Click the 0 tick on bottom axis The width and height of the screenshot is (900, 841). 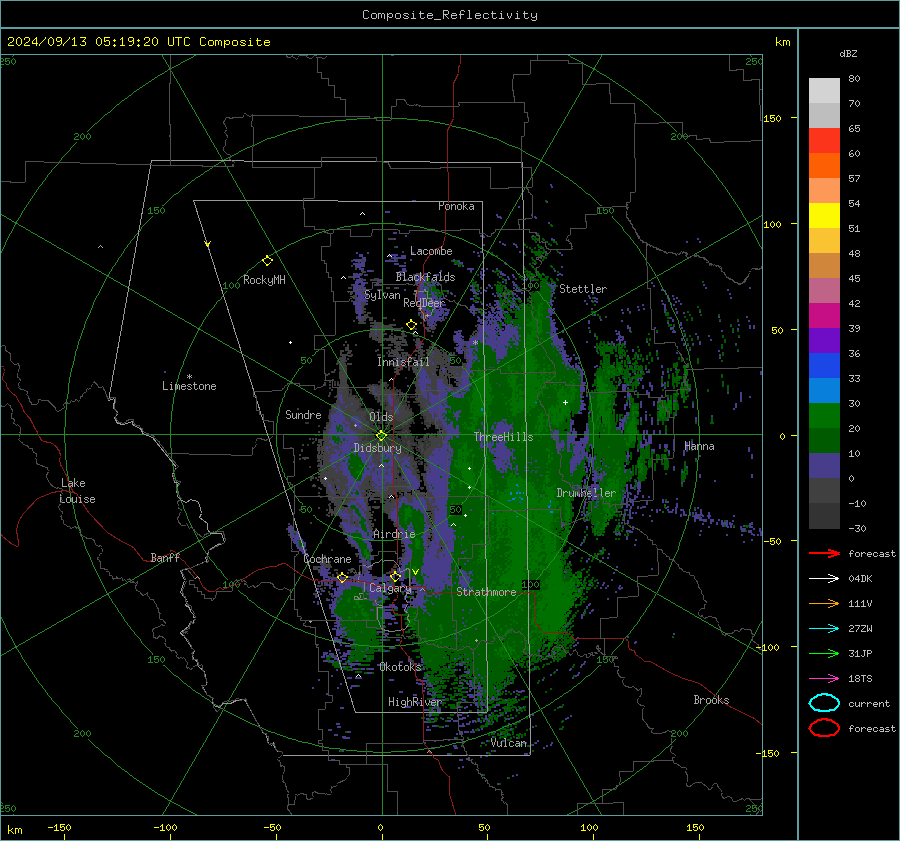(380, 827)
